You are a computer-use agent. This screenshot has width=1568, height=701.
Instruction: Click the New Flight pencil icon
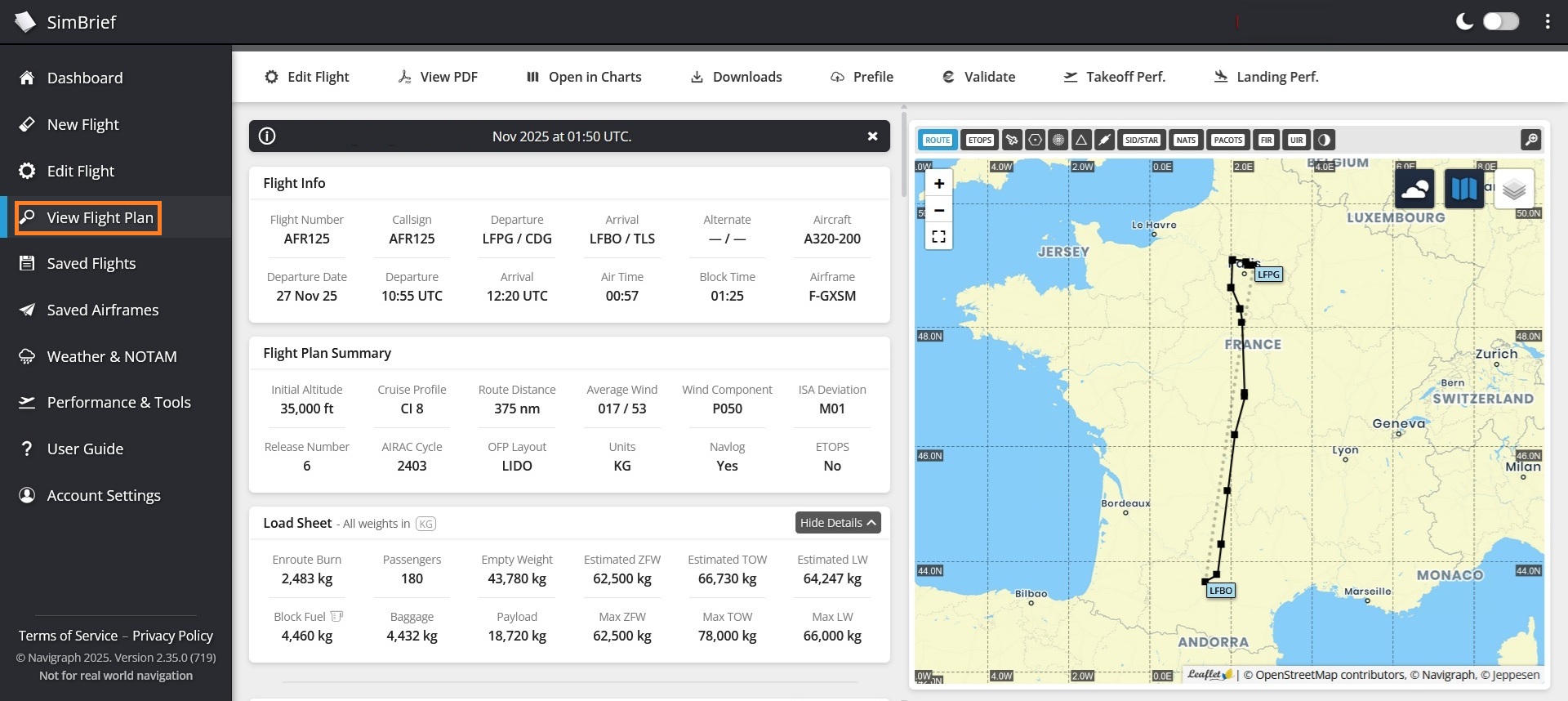(x=27, y=124)
